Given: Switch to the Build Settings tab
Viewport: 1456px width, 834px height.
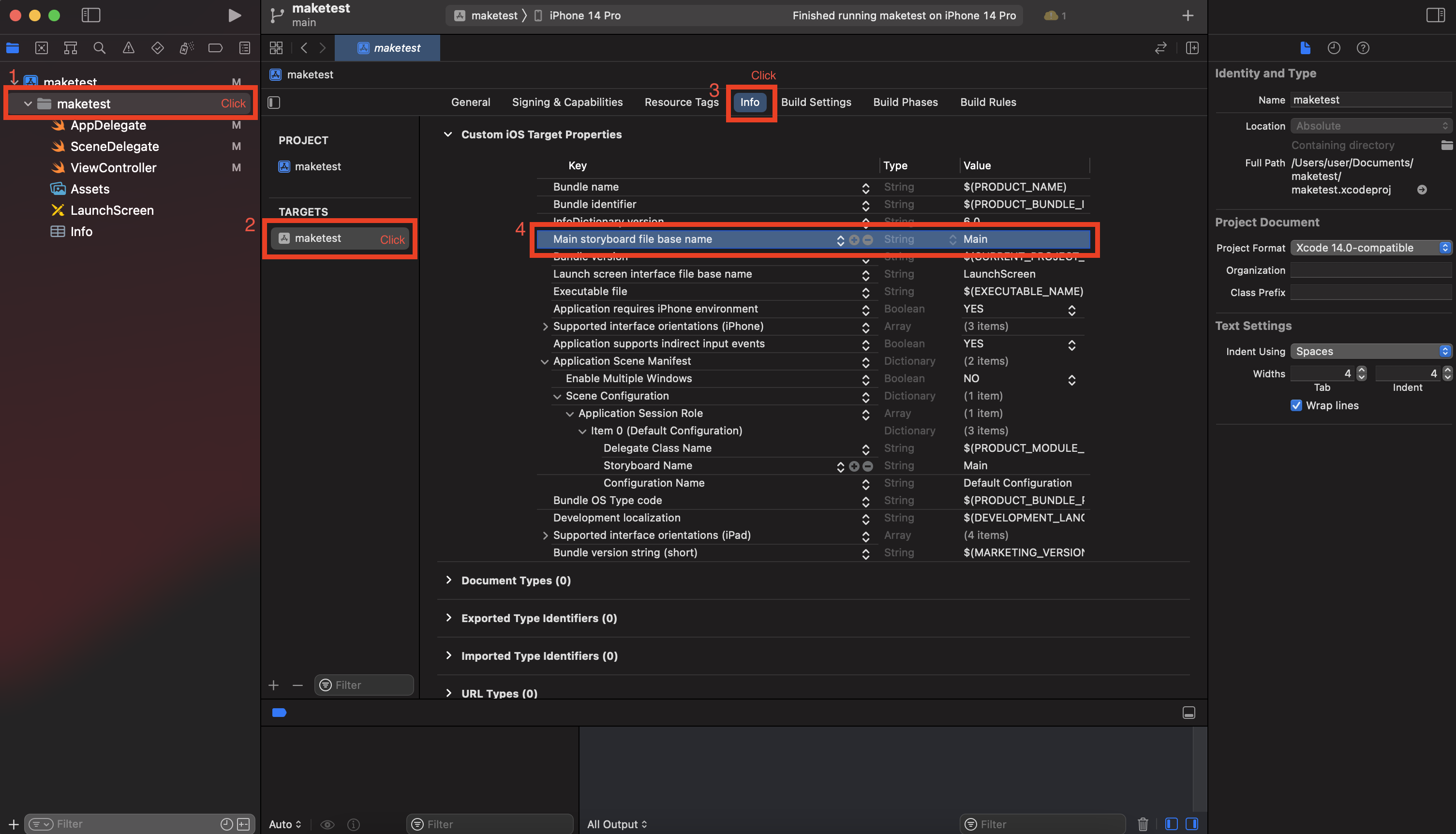Looking at the screenshot, I should coord(816,102).
